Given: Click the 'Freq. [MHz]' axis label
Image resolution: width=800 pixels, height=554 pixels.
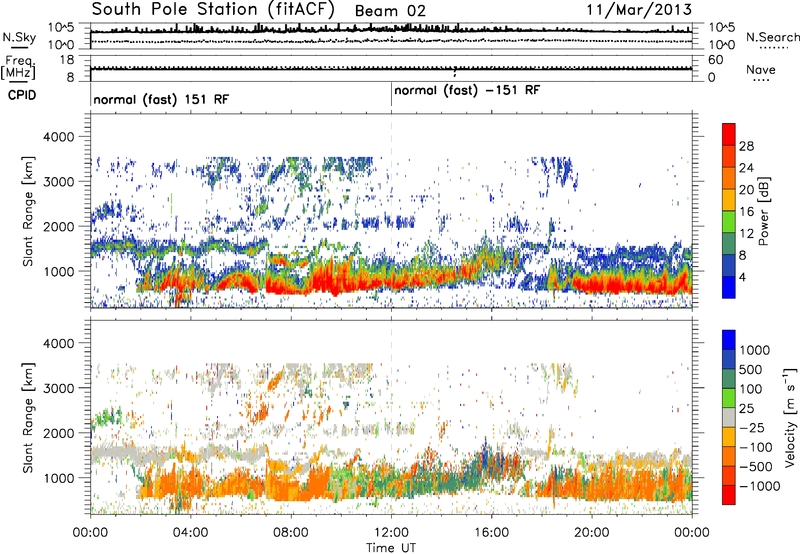Looking at the screenshot, I should [x=18, y=67].
